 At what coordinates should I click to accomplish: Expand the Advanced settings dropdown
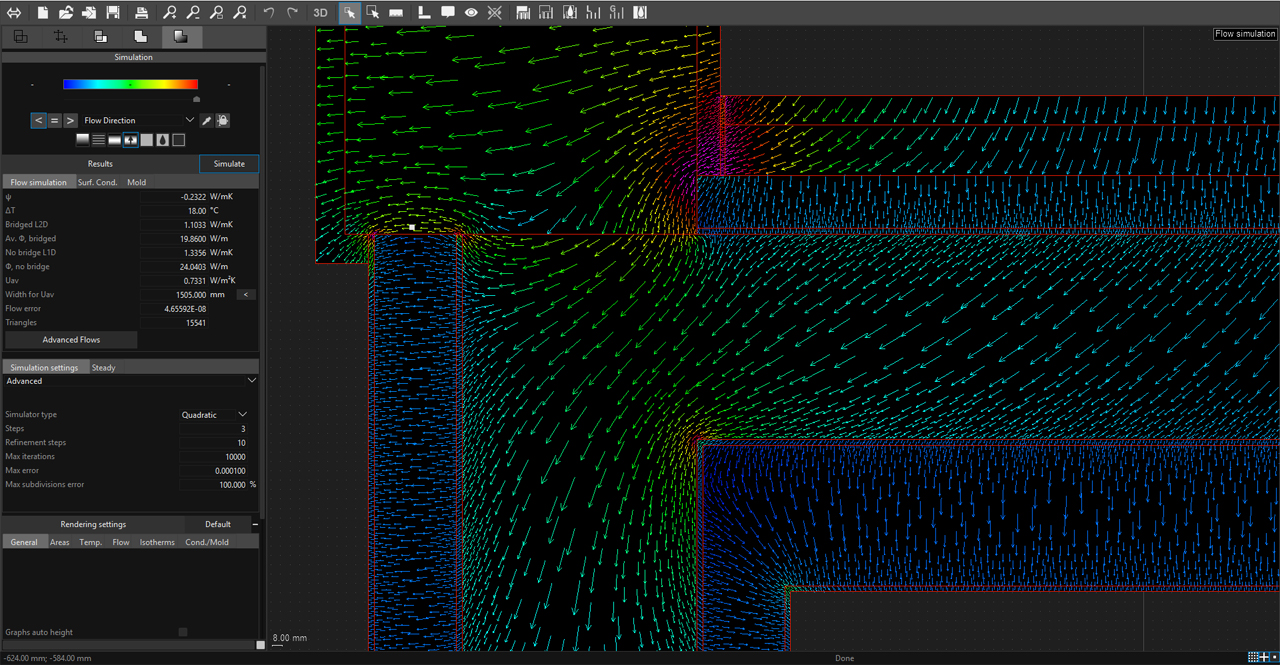(x=130, y=381)
